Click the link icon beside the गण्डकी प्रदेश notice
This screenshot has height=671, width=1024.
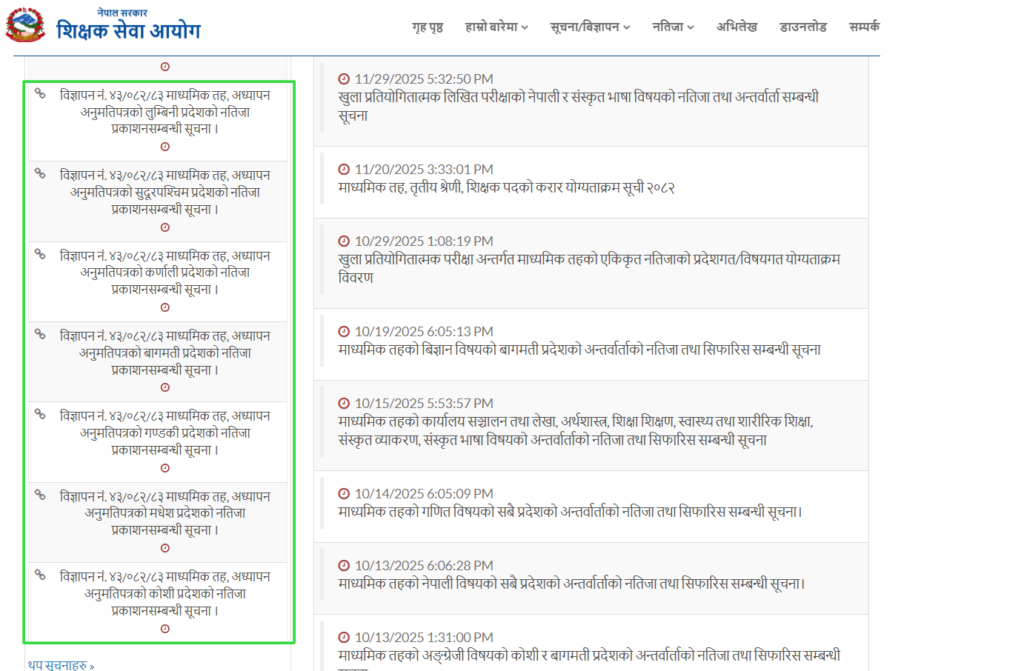pyautogui.click(x=40, y=414)
